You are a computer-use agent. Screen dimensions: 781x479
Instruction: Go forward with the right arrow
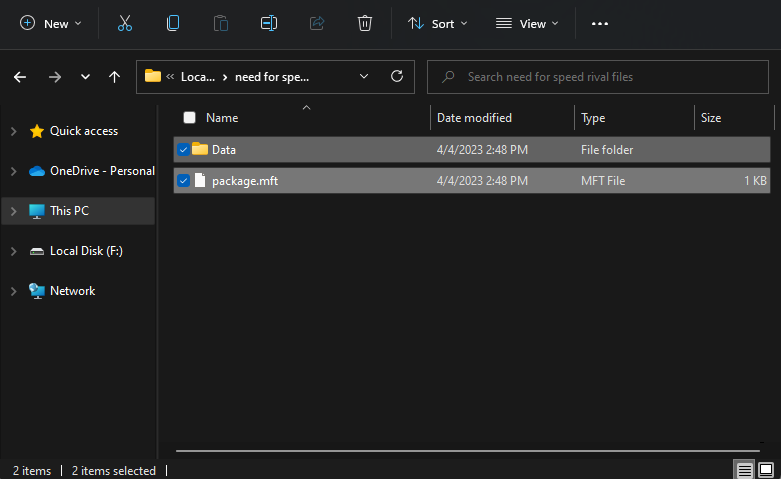[x=55, y=77]
